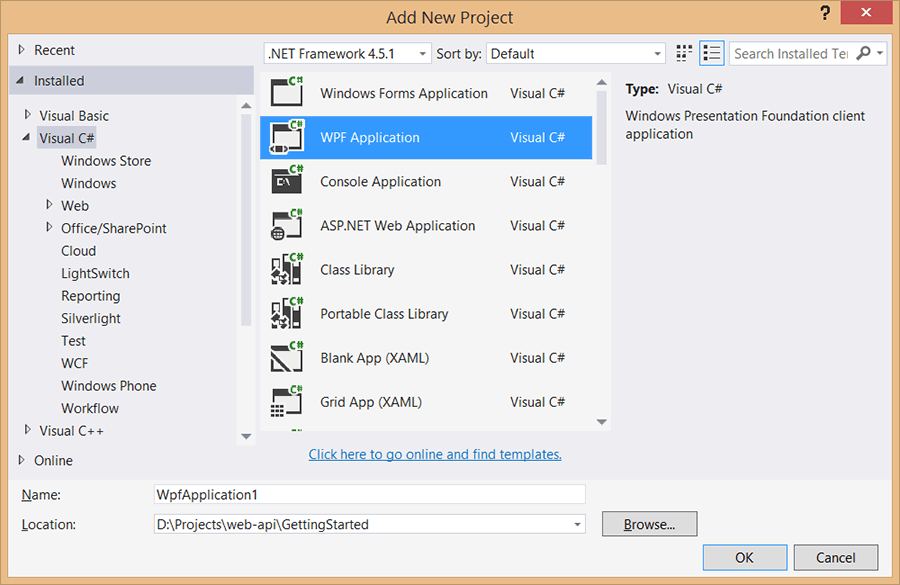Select the Console Application template icon
900x585 pixels.
(x=286, y=181)
